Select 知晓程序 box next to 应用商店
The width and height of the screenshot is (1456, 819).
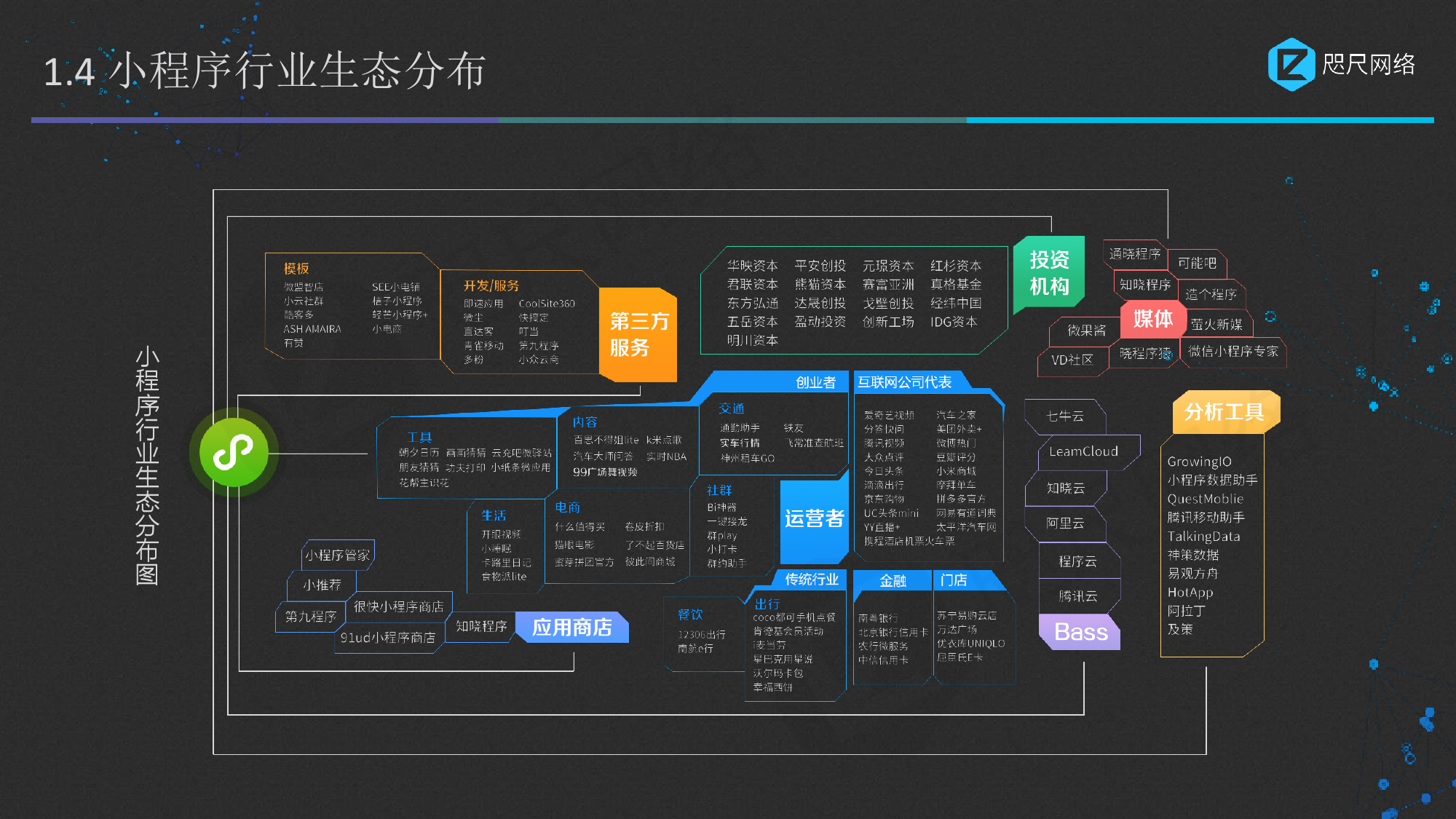coord(481,626)
